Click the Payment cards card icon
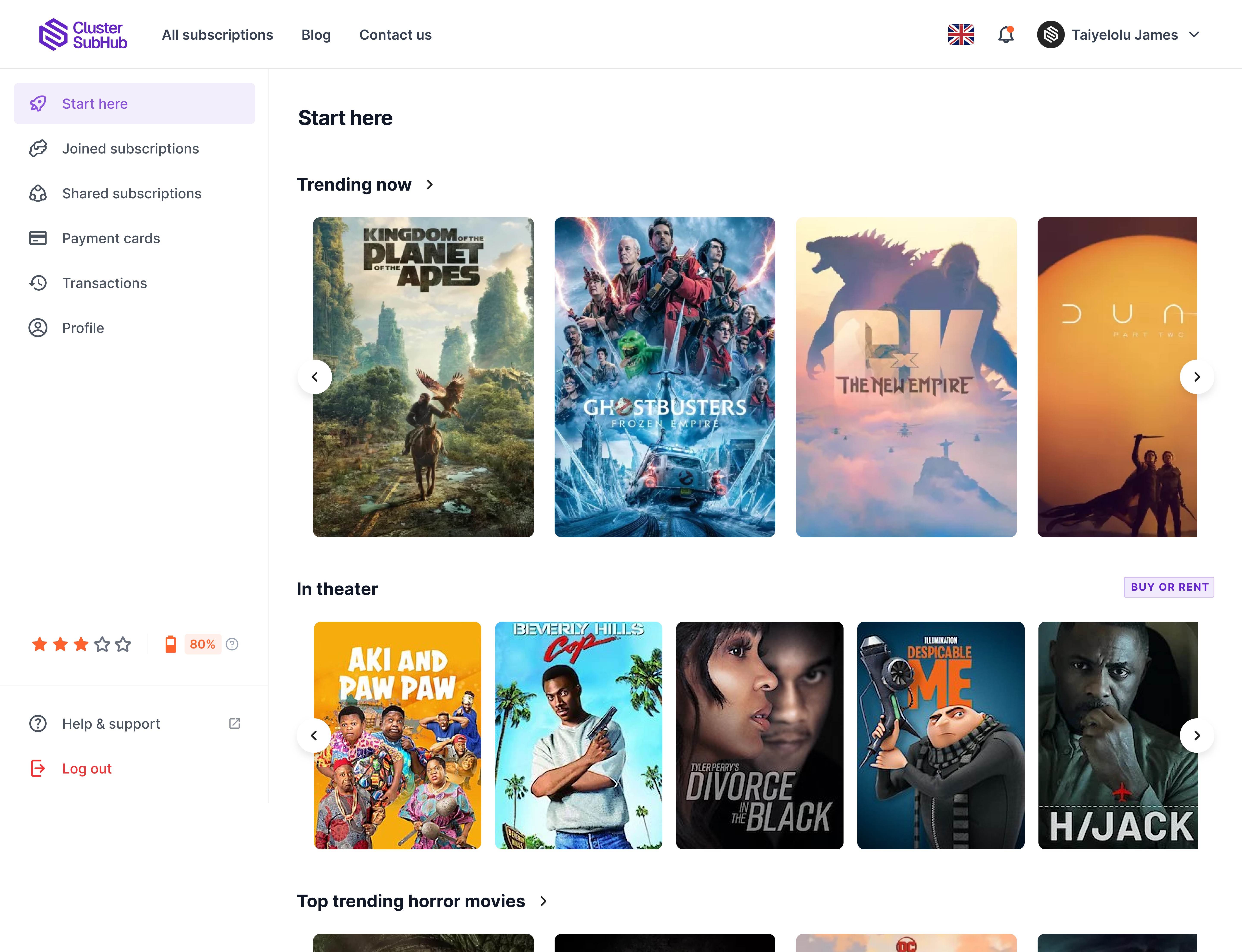This screenshot has width=1242, height=952. [38, 238]
